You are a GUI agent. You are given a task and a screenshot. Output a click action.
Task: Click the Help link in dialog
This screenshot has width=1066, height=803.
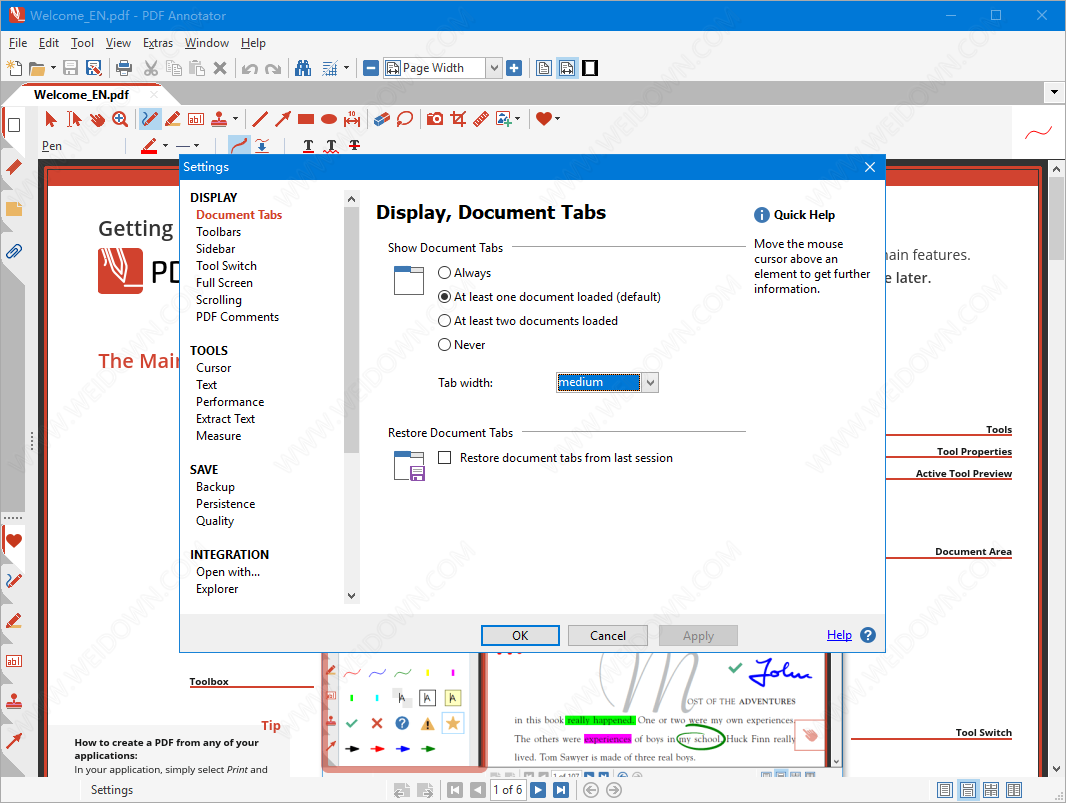(839, 635)
